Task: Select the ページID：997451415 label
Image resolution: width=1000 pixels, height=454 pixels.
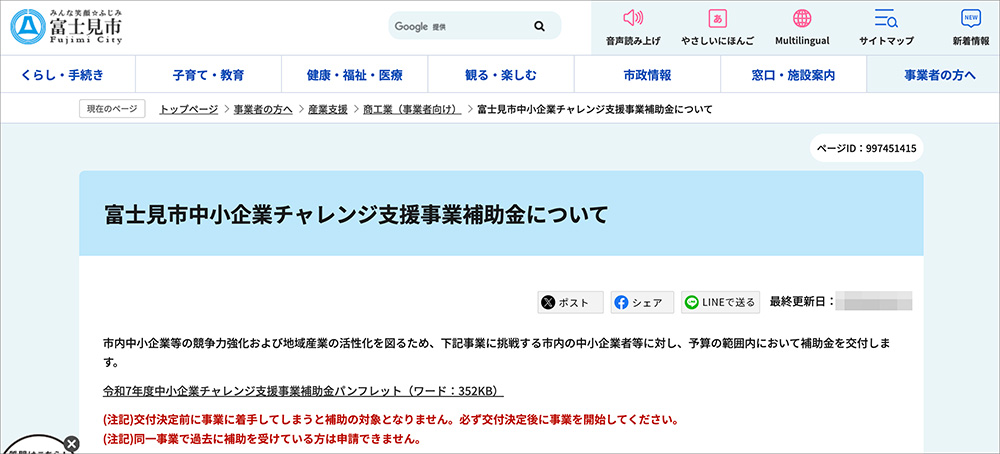Action: pos(867,149)
